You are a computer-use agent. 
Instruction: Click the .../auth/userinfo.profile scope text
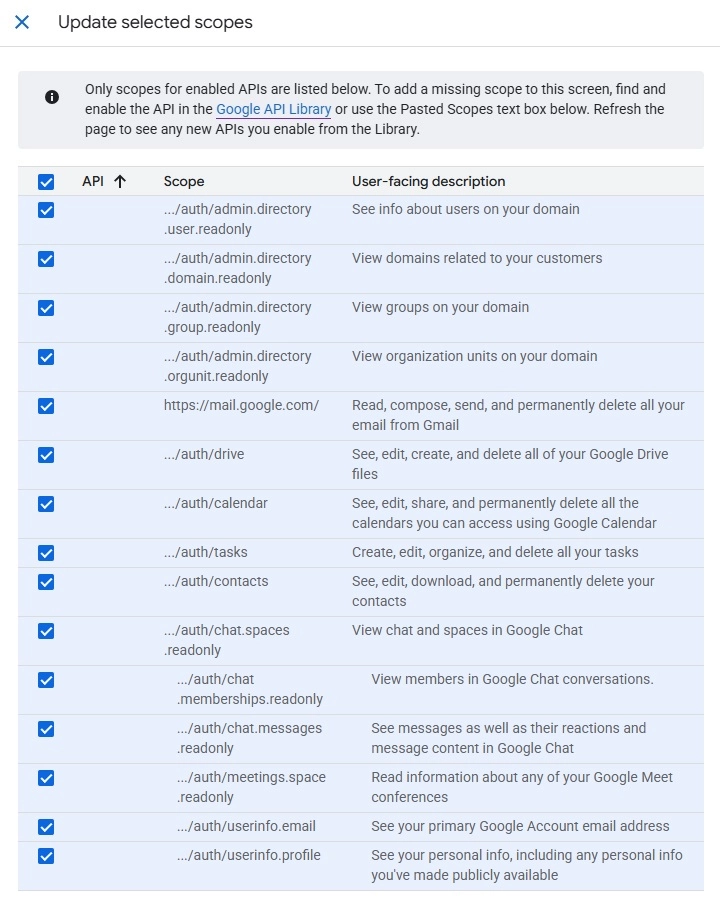[249, 855]
